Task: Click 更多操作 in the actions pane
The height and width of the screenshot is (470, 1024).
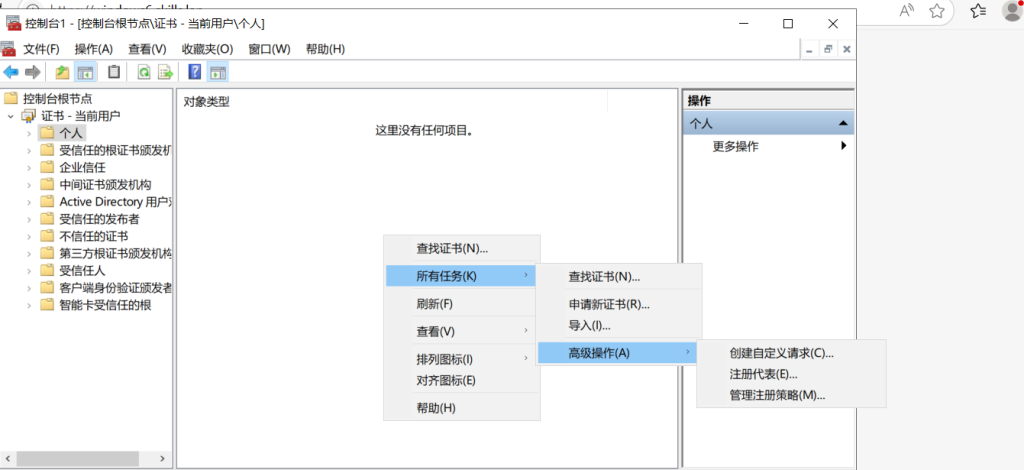Action: pos(735,146)
